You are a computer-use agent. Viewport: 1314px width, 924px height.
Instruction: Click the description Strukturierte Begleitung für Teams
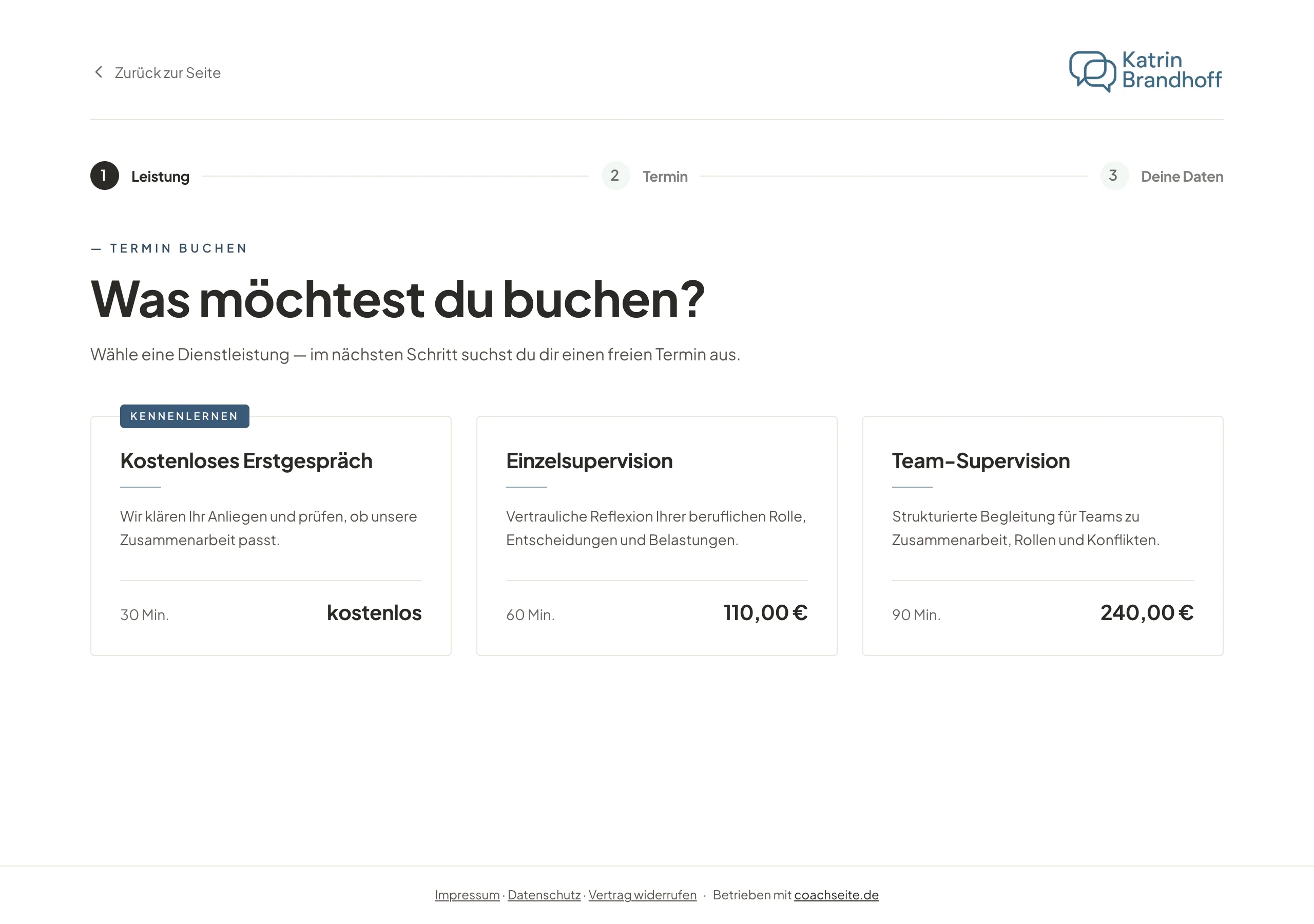1026,528
